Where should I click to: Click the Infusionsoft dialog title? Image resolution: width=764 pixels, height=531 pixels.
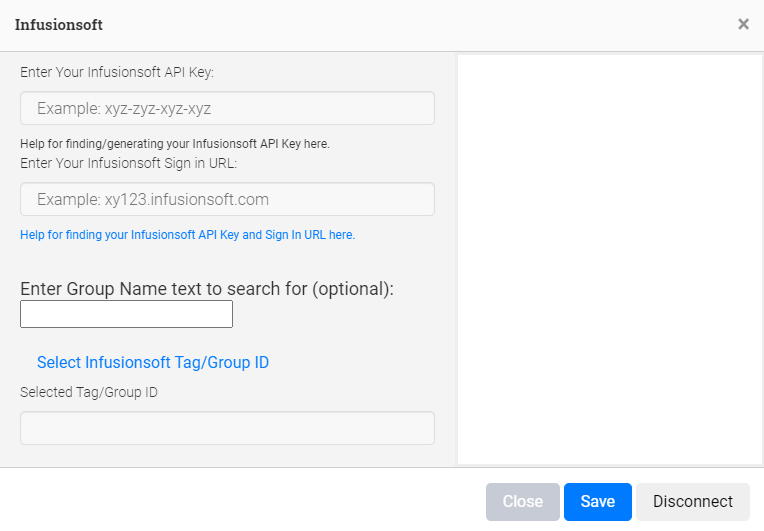(58, 25)
